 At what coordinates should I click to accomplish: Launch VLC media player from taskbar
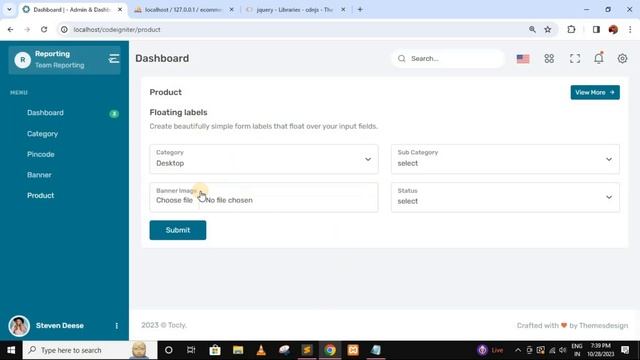[x=261, y=350]
